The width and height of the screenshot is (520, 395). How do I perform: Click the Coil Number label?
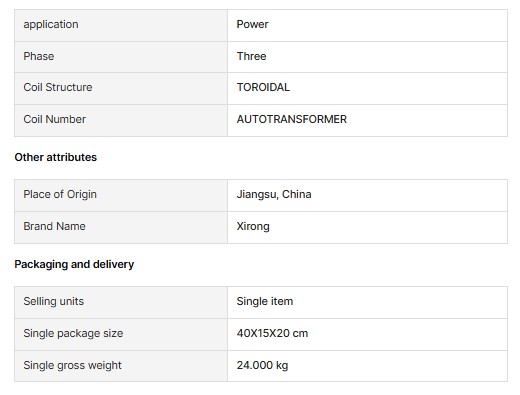pyautogui.click(x=54, y=119)
